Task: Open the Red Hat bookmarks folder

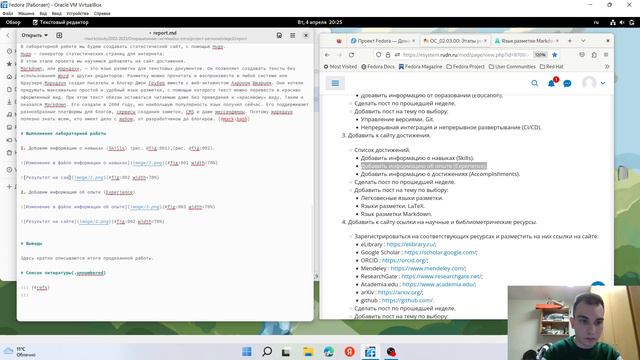Action: (x=551, y=67)
